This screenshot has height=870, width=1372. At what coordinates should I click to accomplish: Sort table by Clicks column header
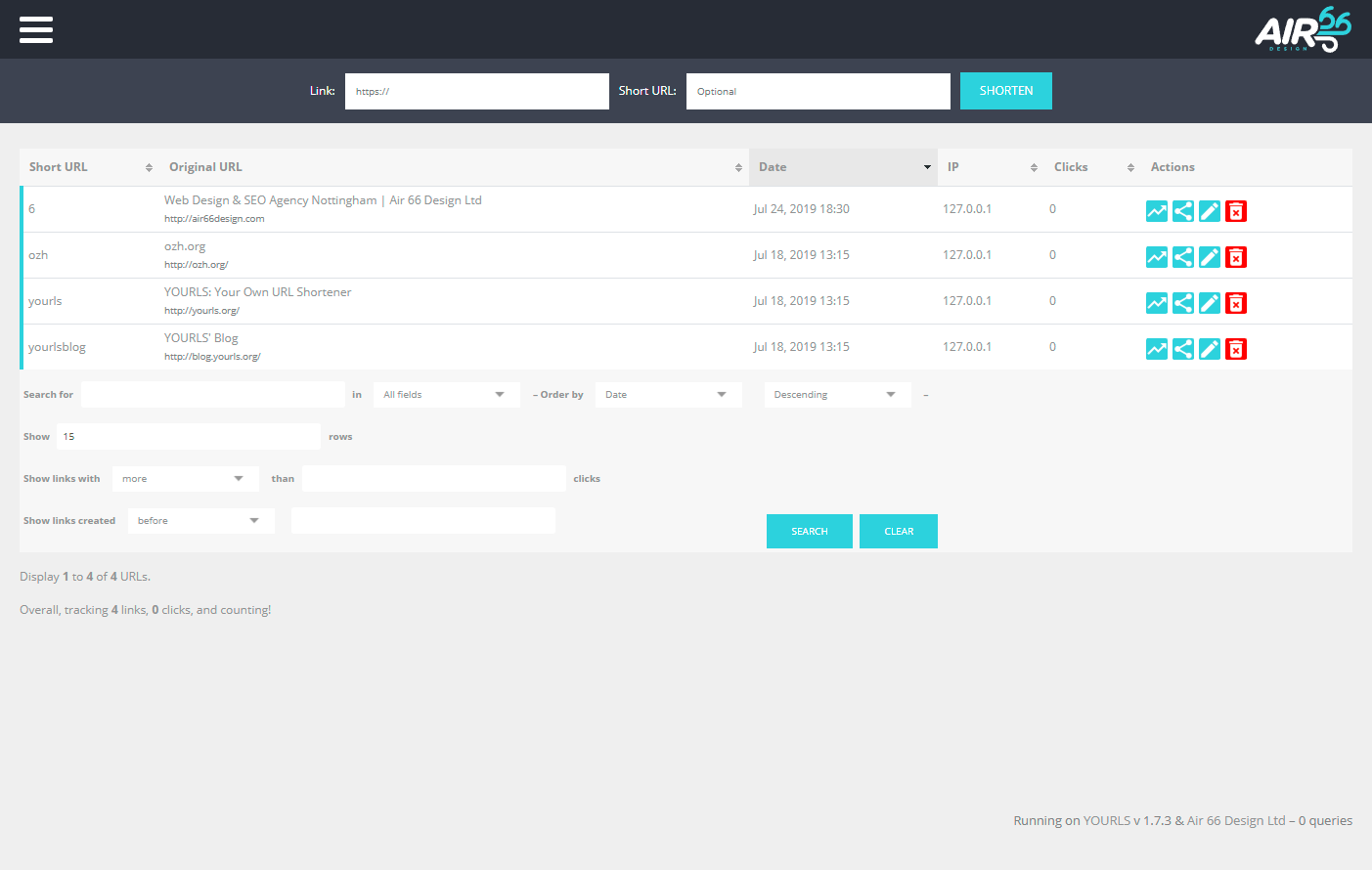pos(1090,167)
